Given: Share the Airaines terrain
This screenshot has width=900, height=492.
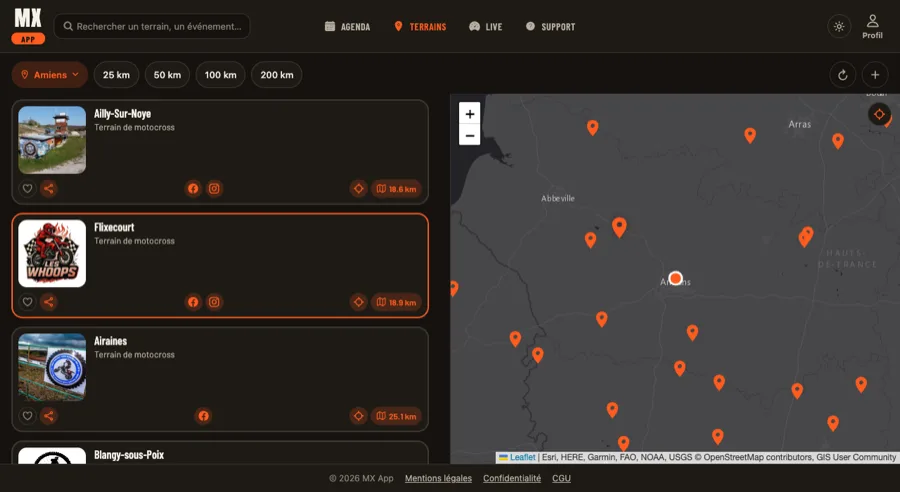Looking at the screenshot, I should (49, 416).
